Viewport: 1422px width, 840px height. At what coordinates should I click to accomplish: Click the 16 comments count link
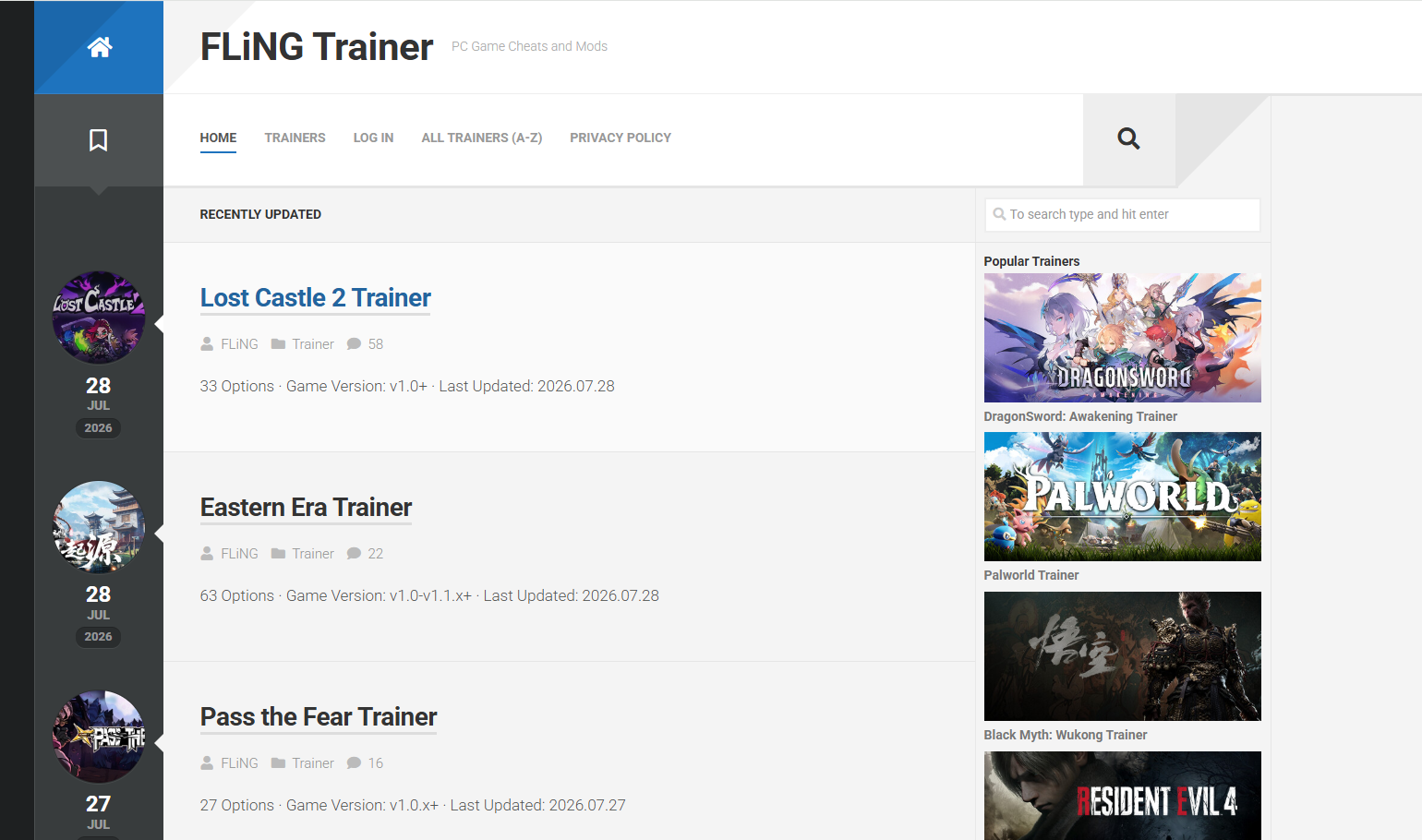[376, 763]
